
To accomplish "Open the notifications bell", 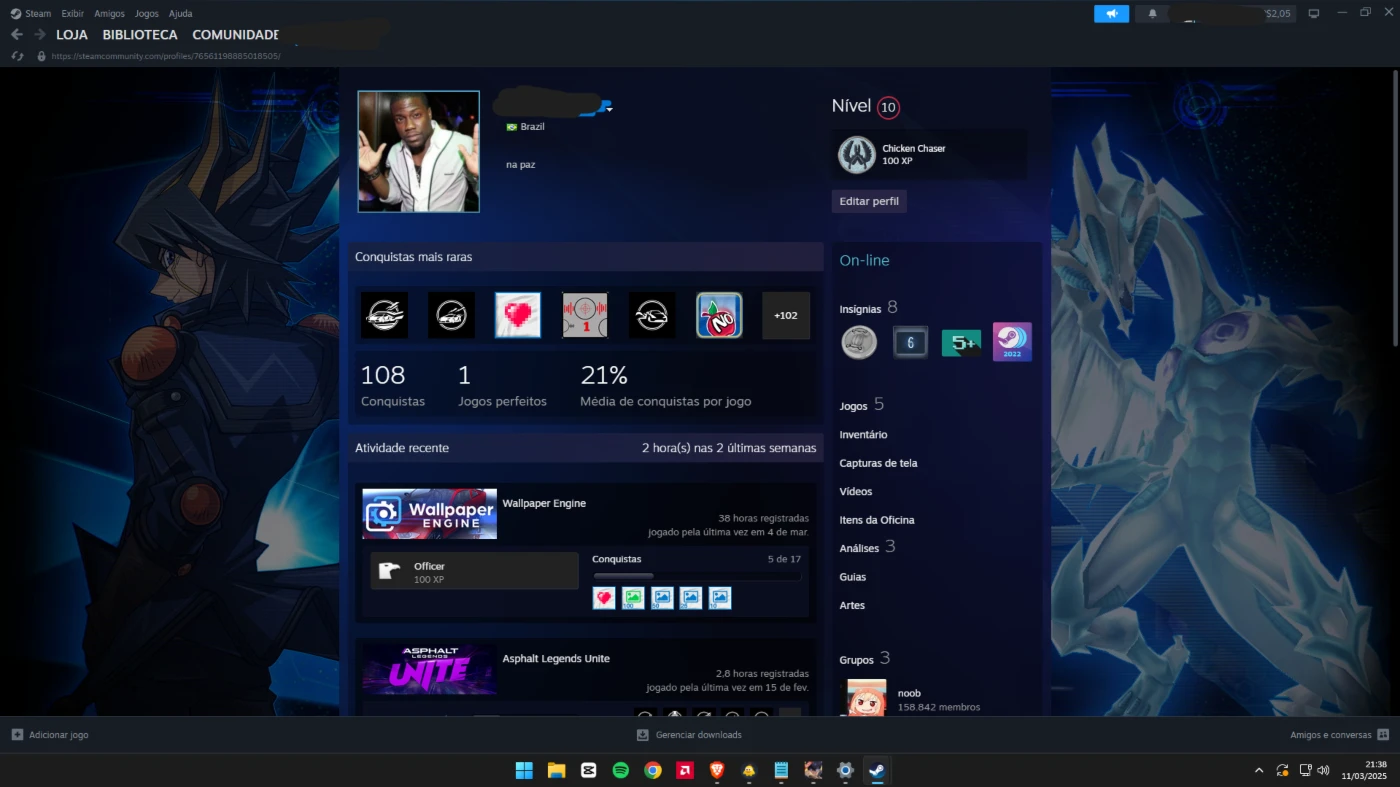I will (1152, 14).
